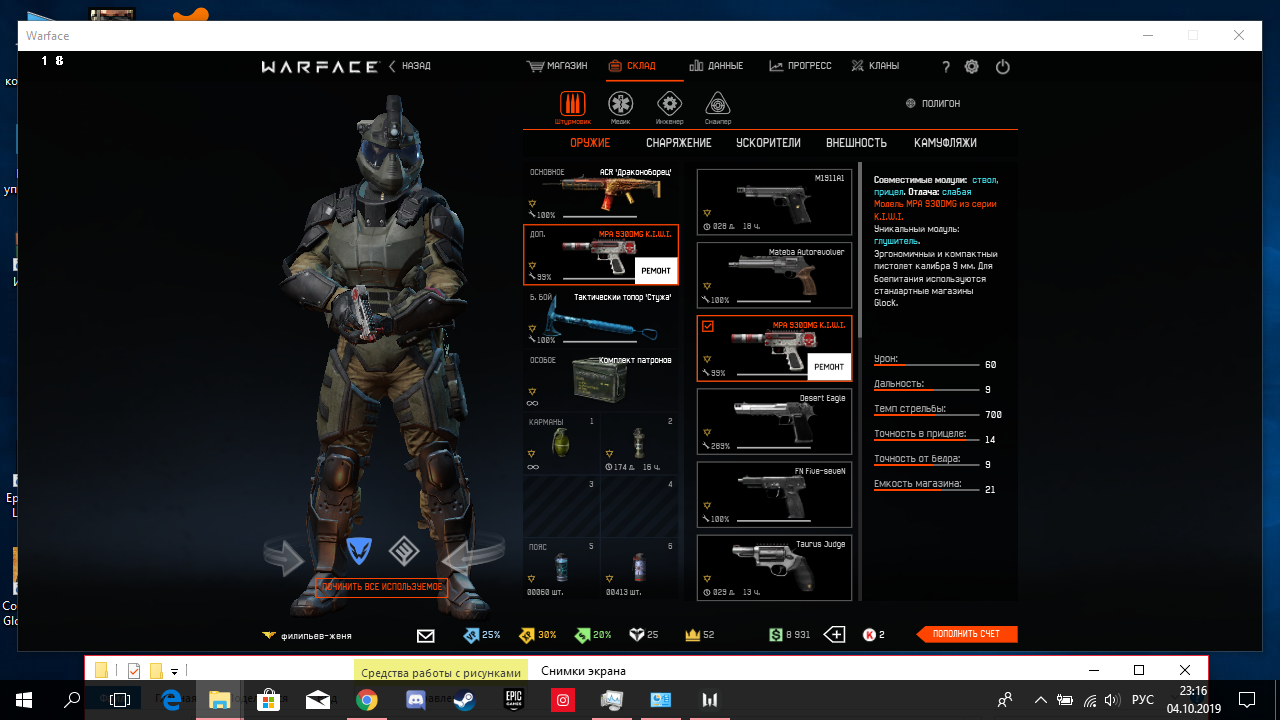Select the FN Five-seveN pistol card
The height and width of the screenshot is (720, 1280).
tap(774, 494)
